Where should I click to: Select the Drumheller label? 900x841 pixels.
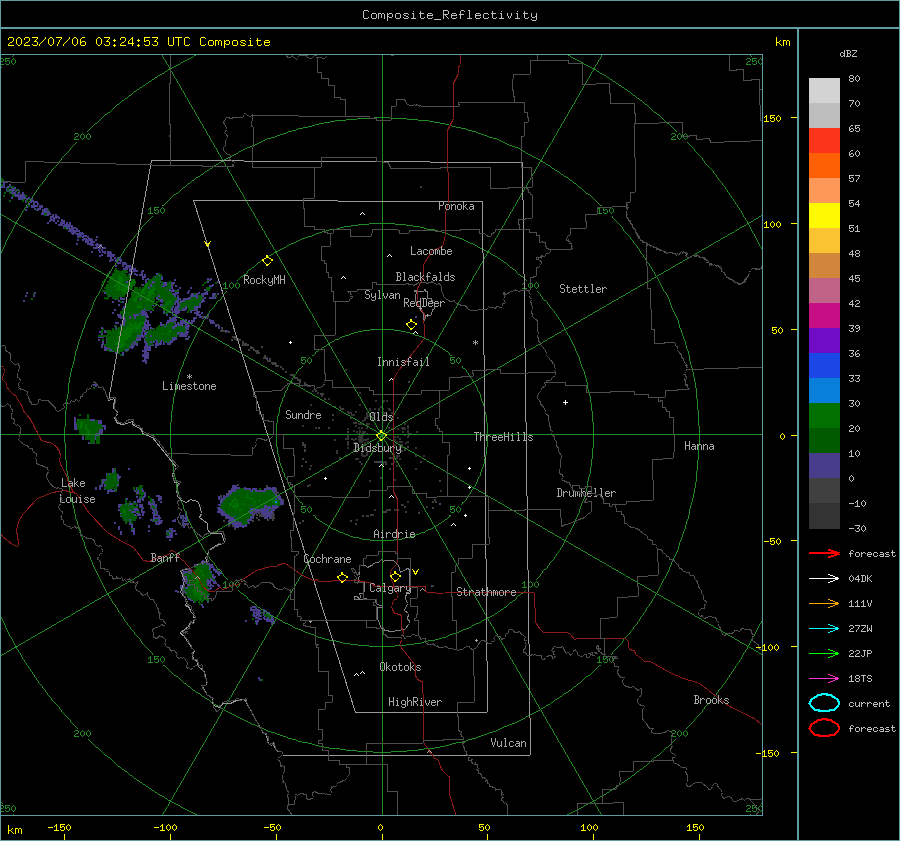[x=586, y=493]
